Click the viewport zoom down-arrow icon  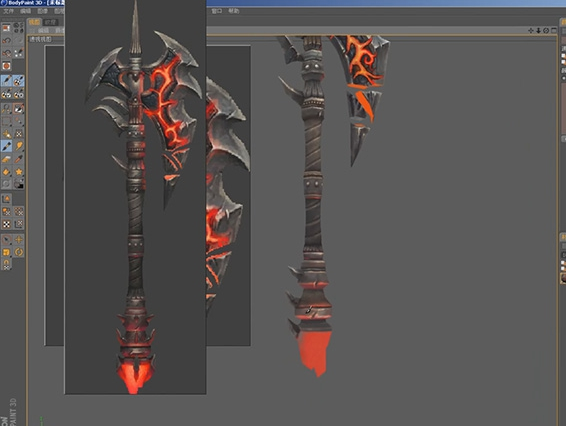pos(538,31)
